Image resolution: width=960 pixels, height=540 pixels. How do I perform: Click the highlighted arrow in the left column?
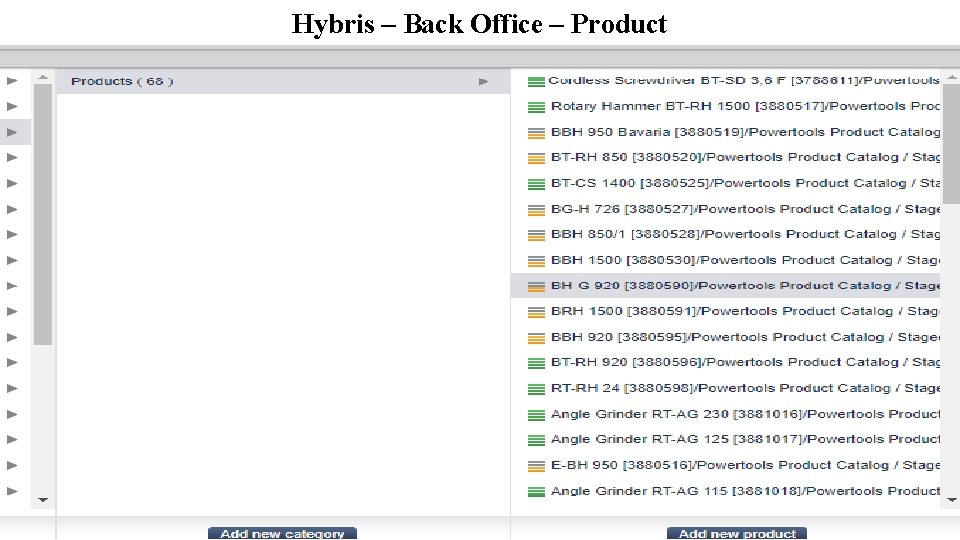pos(12,132)
